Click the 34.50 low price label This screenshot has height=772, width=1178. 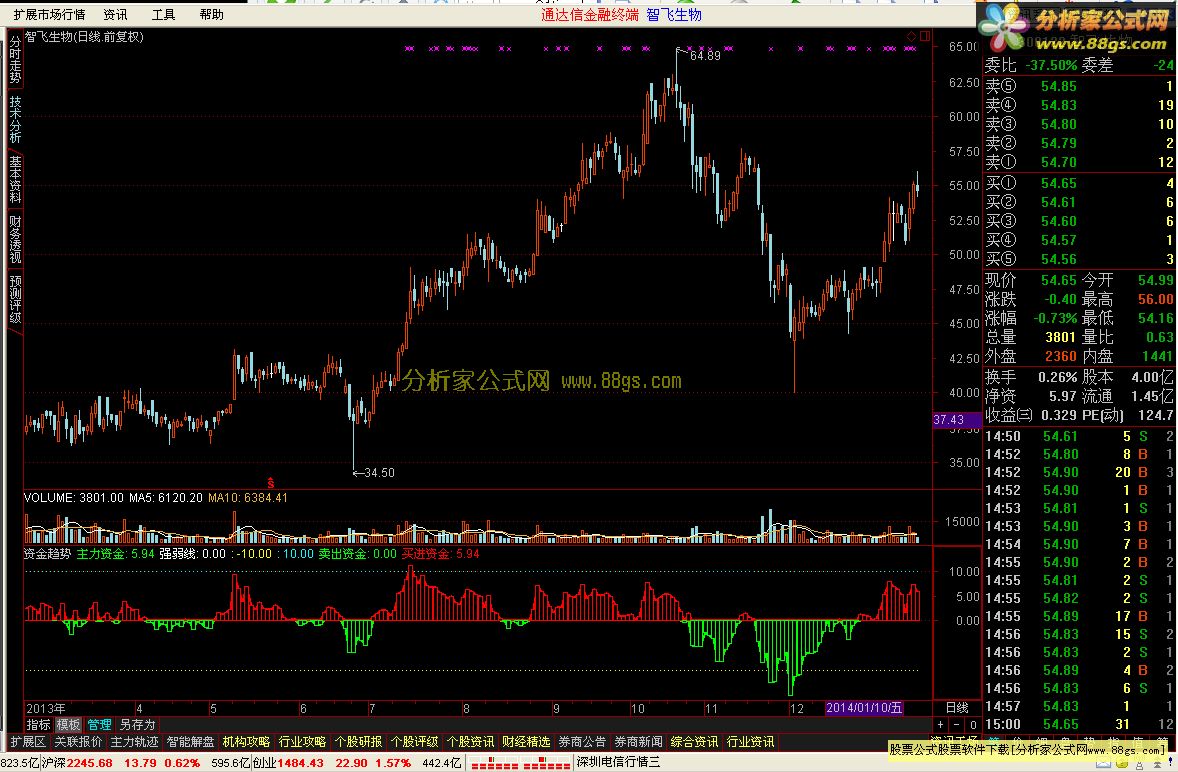pos(379,472)
